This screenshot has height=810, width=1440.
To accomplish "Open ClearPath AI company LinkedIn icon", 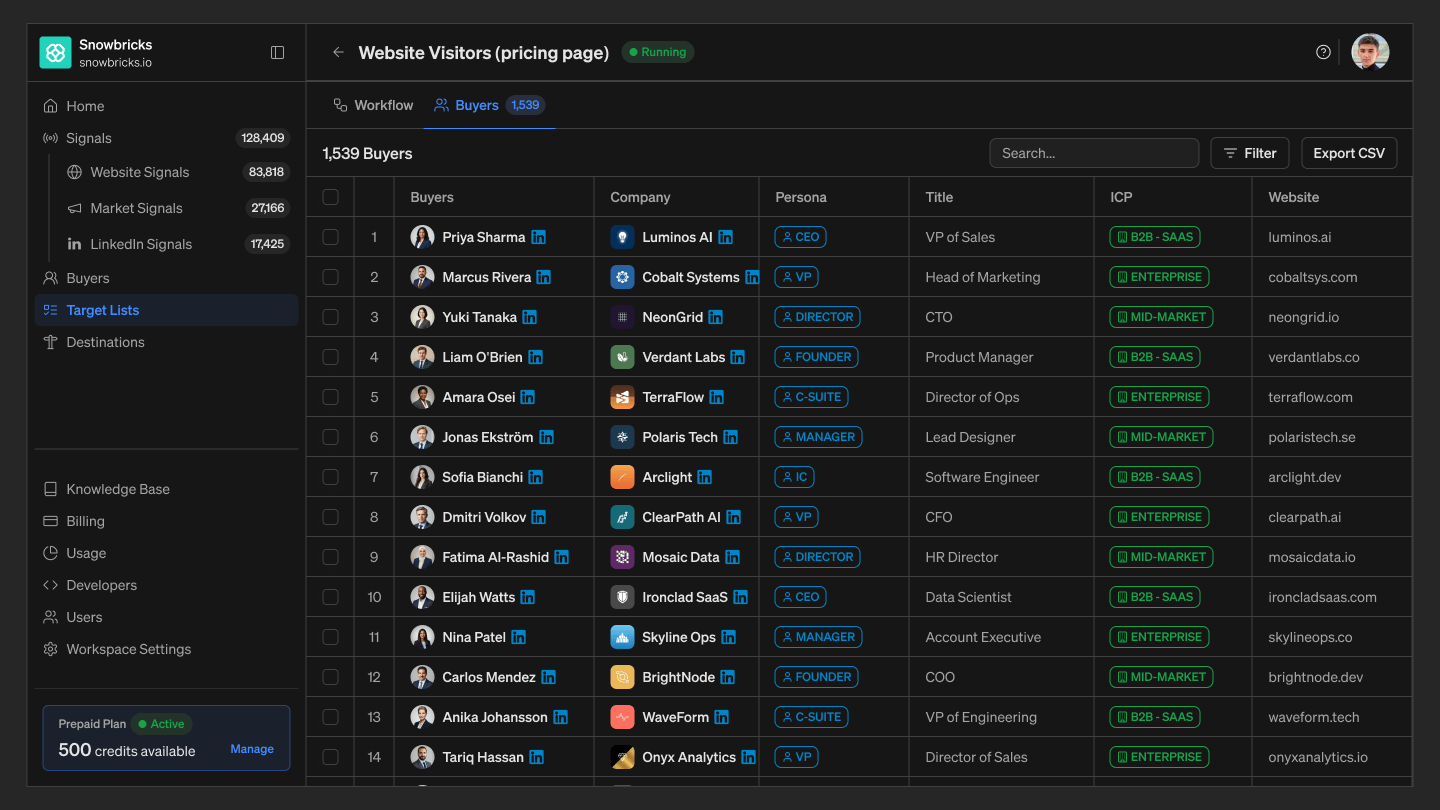I will coord(734,517).
